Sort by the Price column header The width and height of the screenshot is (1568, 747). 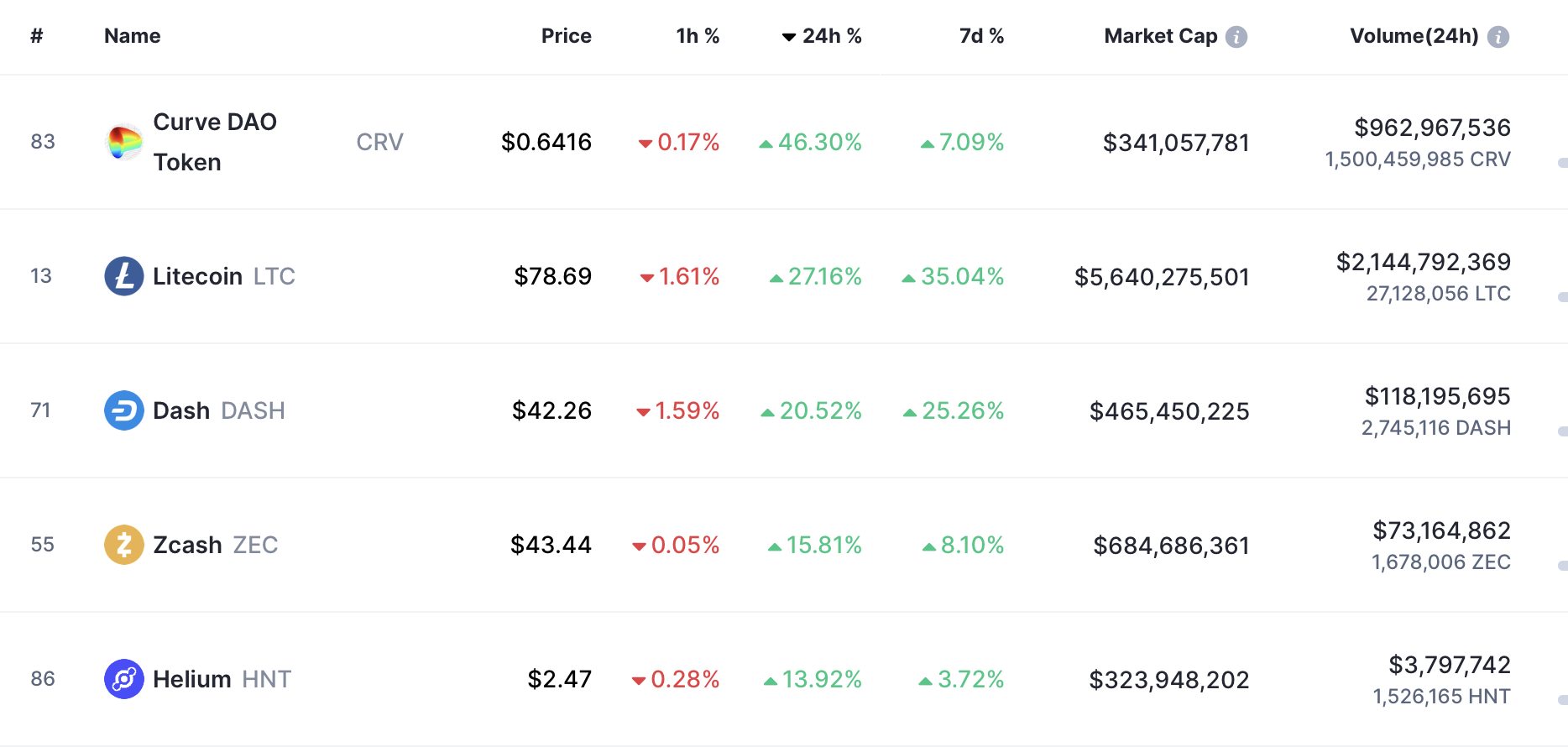click(x=566, y=36)
